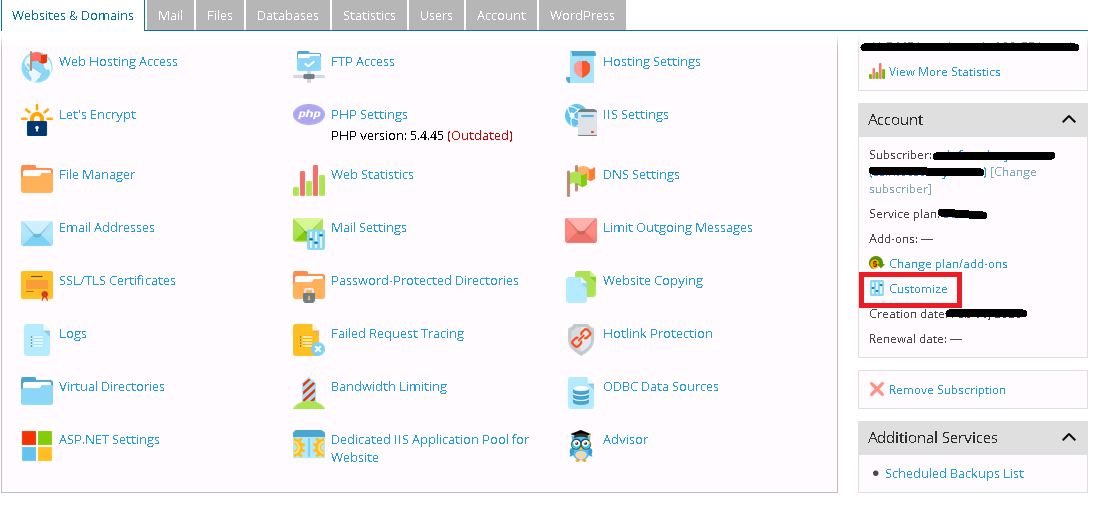
Task: Click the ASP.NET Settings Windows-logo icon
Action: point(37,445)
